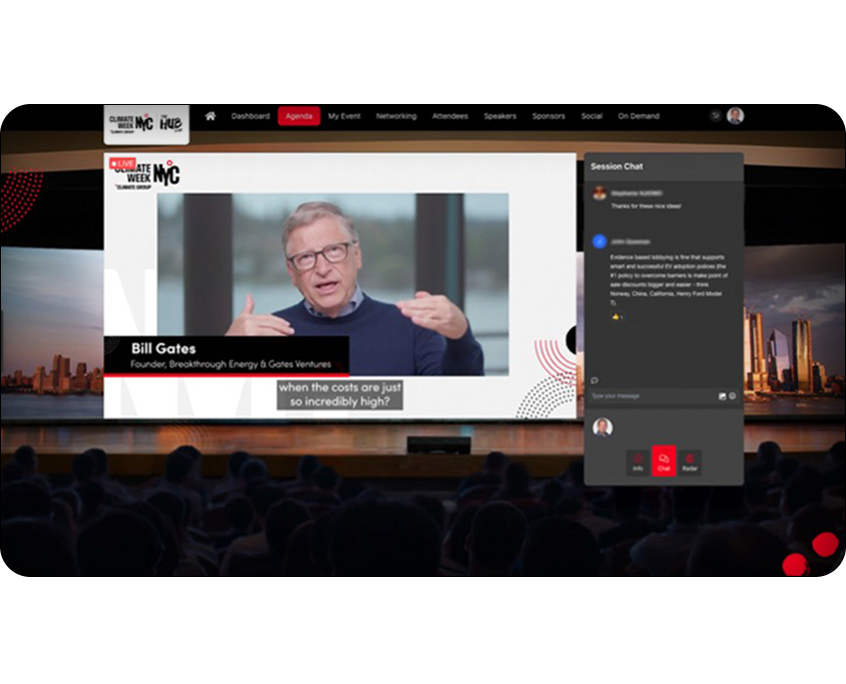Browse On Demand content

tap(638, 116)
